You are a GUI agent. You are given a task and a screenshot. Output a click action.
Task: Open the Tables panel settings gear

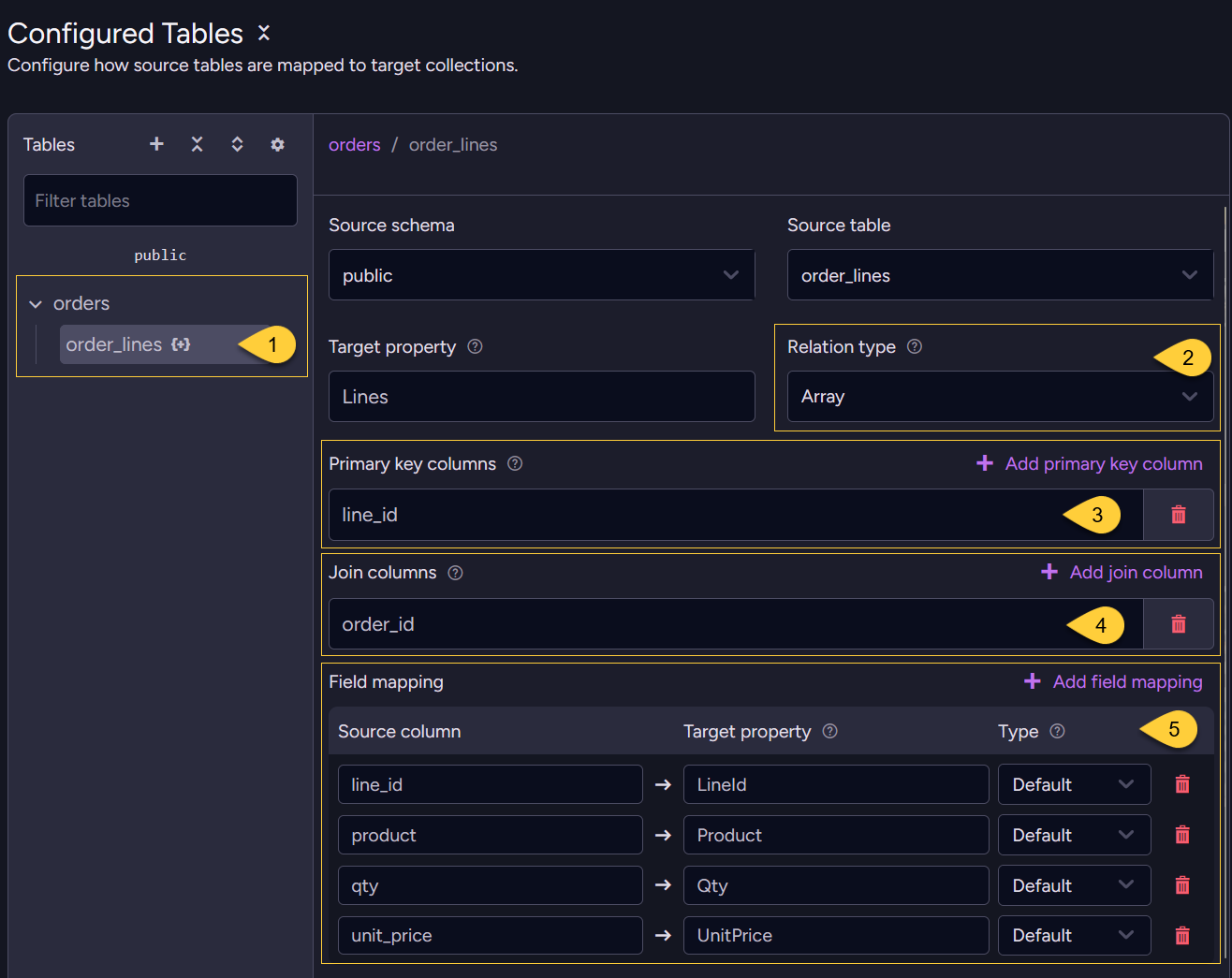point(277,144)
